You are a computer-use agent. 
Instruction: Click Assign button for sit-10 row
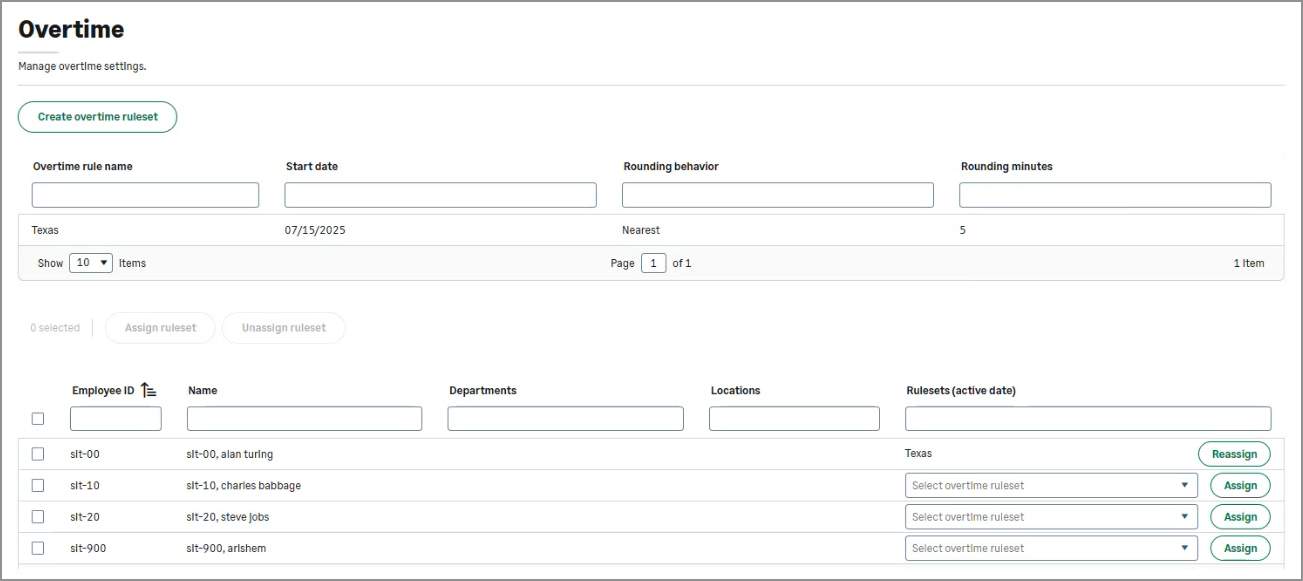[x=1240, y=486]
